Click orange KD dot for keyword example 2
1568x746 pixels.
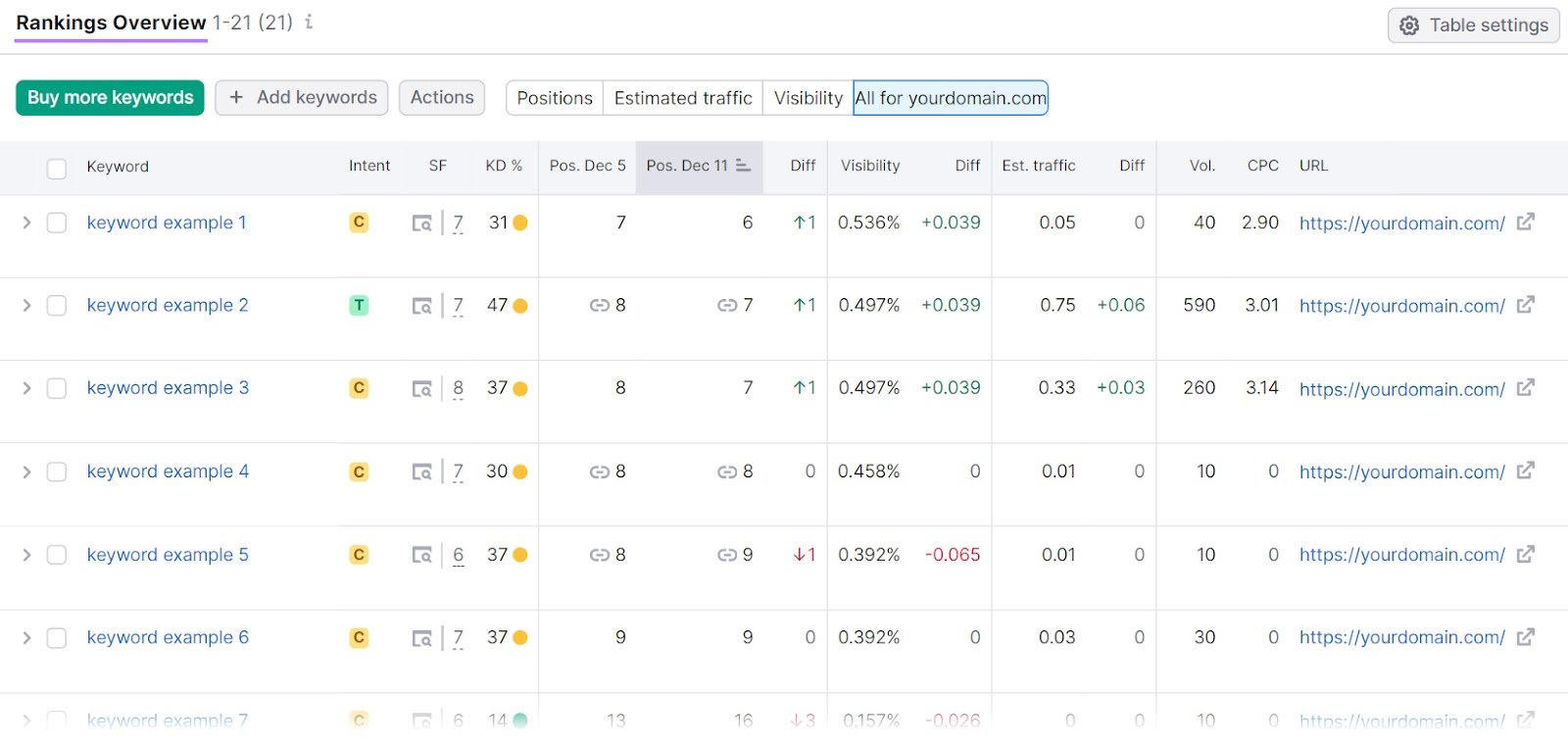[520, 306]
